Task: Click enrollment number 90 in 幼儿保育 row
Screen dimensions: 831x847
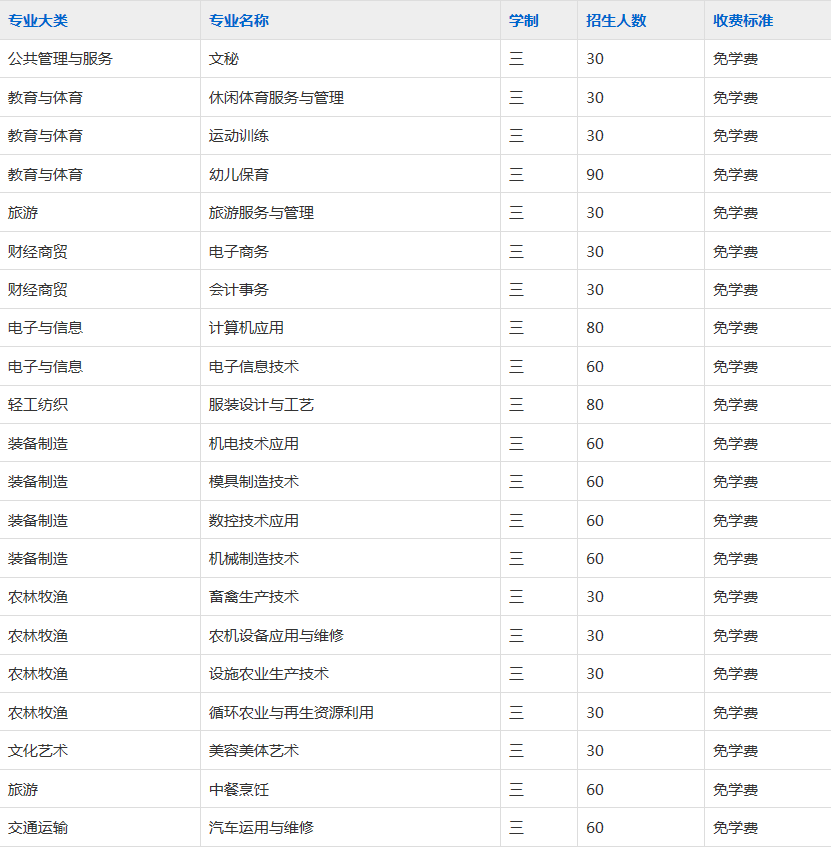Action: point(595,174)
